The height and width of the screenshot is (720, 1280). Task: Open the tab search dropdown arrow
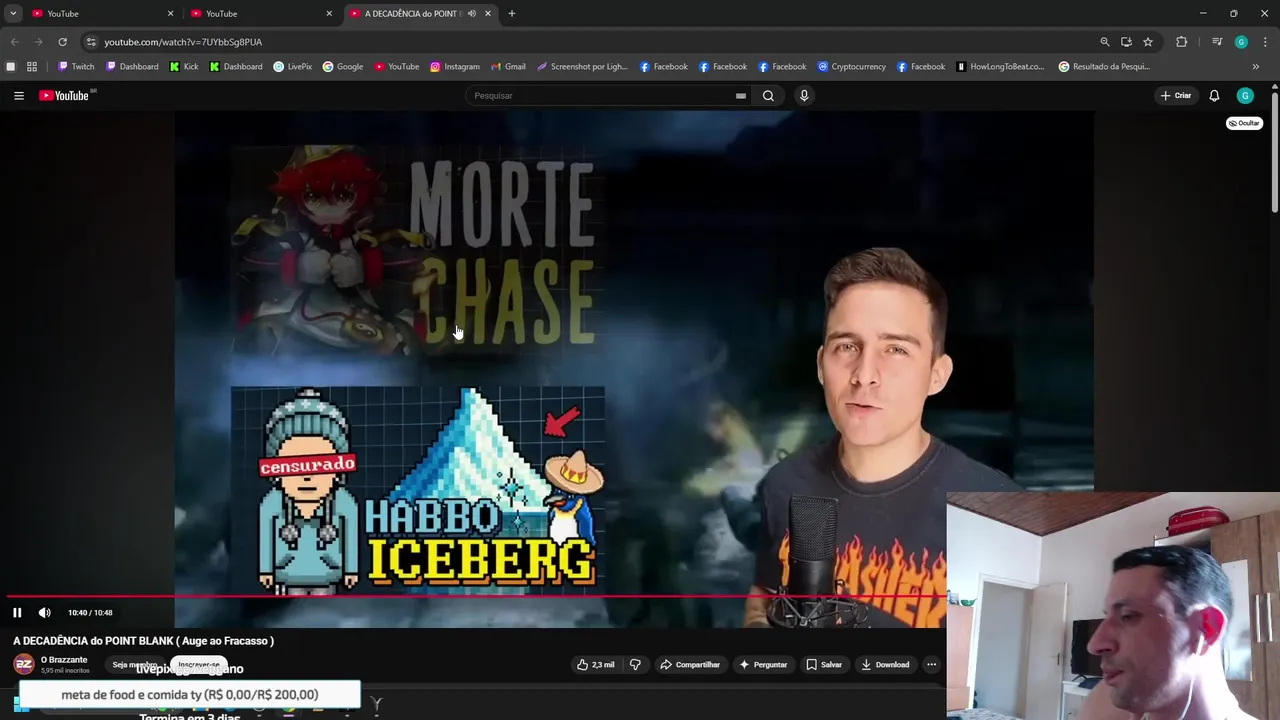point(13,14)
